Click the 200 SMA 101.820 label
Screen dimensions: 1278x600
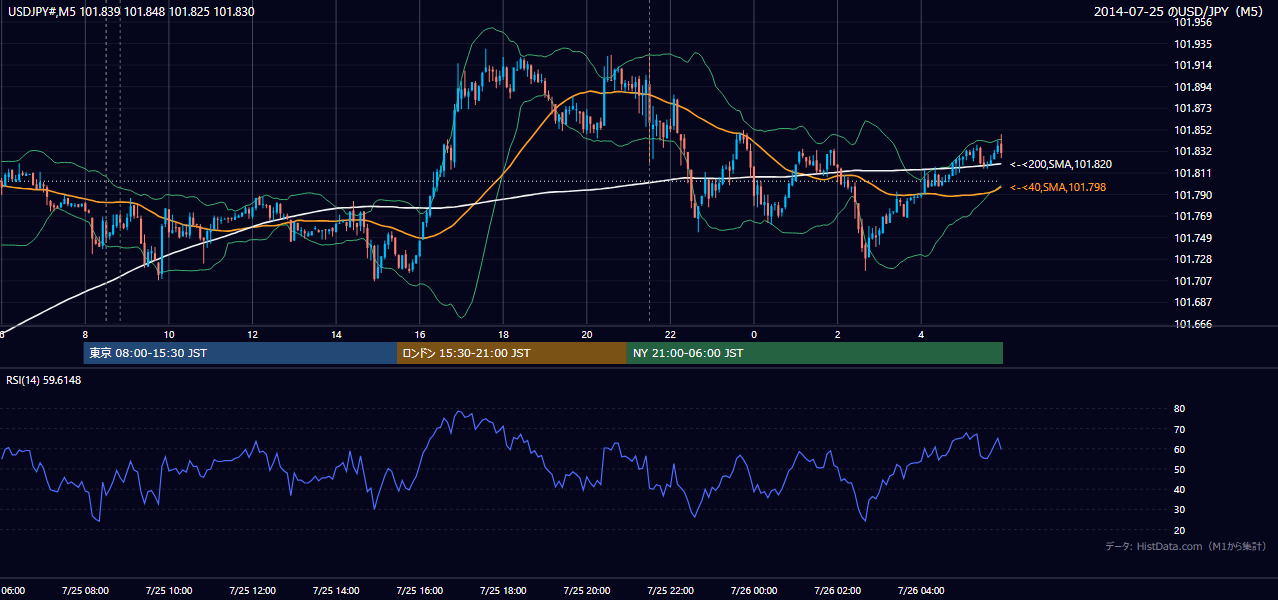point(1061,164)
